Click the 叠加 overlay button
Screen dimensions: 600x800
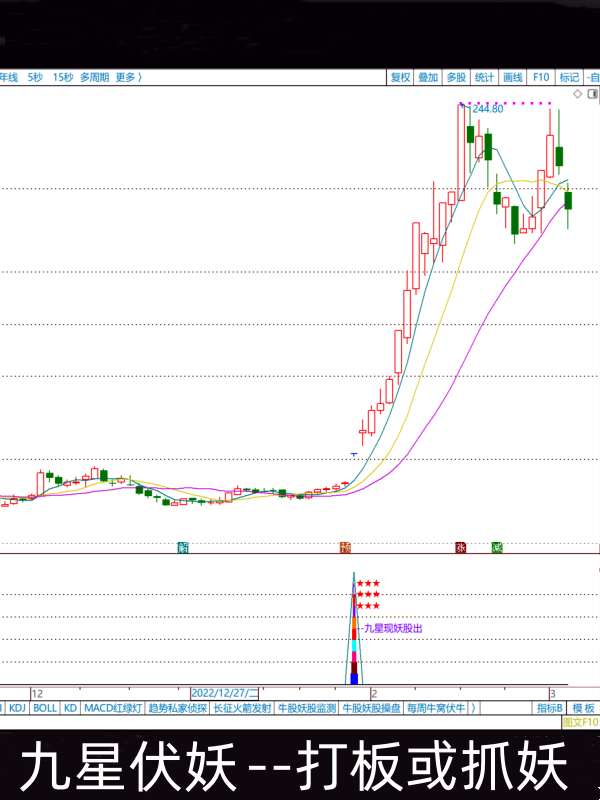click(428, 78)
